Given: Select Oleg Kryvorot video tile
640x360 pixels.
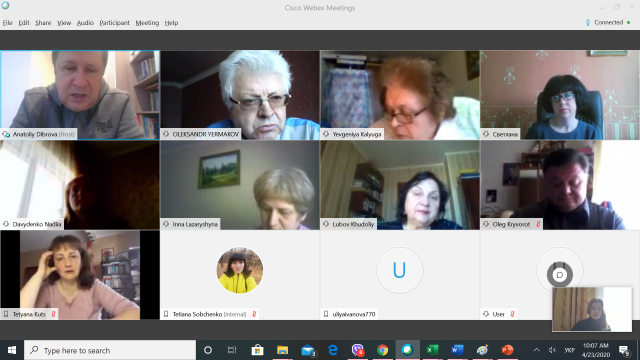Looking at the screenshot, I should (x=560, y=185).
